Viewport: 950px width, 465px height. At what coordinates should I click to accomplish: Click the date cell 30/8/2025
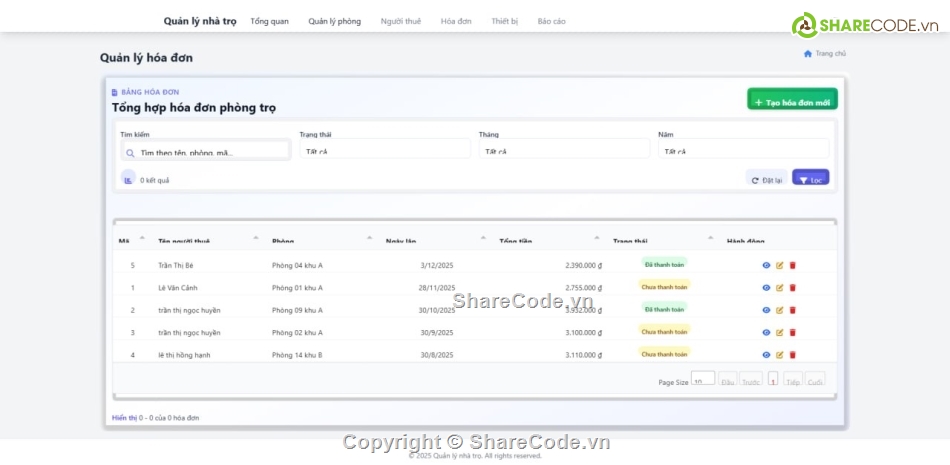(x=437, y=355)
